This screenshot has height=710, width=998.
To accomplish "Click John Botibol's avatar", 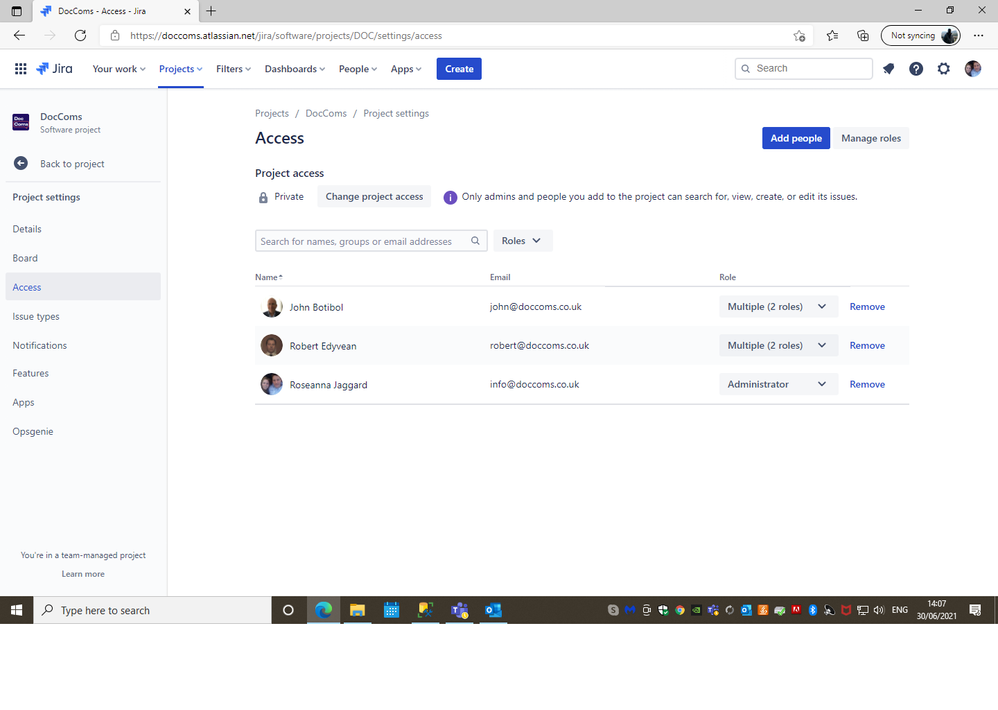I will point(272,307).
